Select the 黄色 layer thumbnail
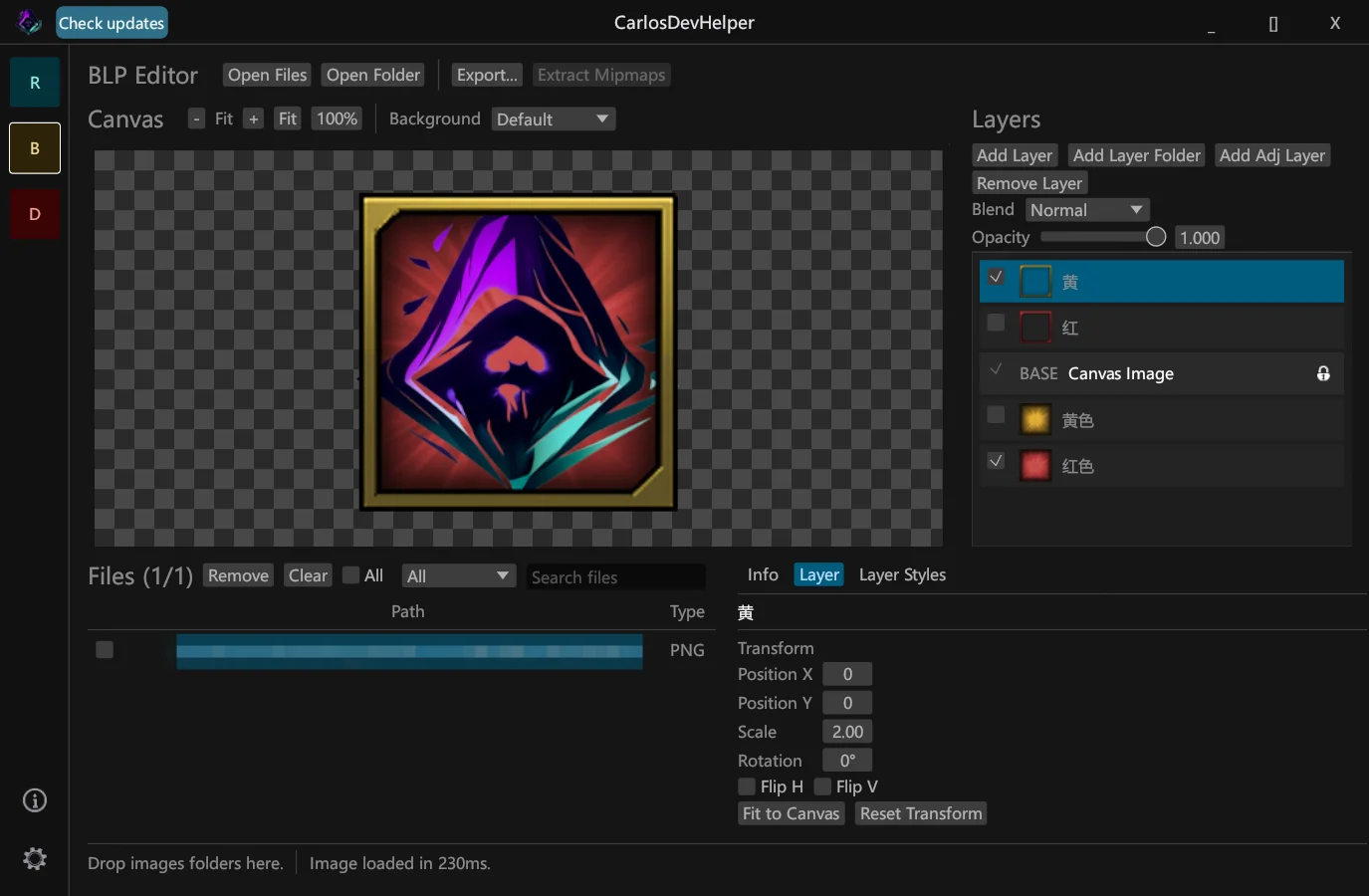 [x=1035, y=420]
